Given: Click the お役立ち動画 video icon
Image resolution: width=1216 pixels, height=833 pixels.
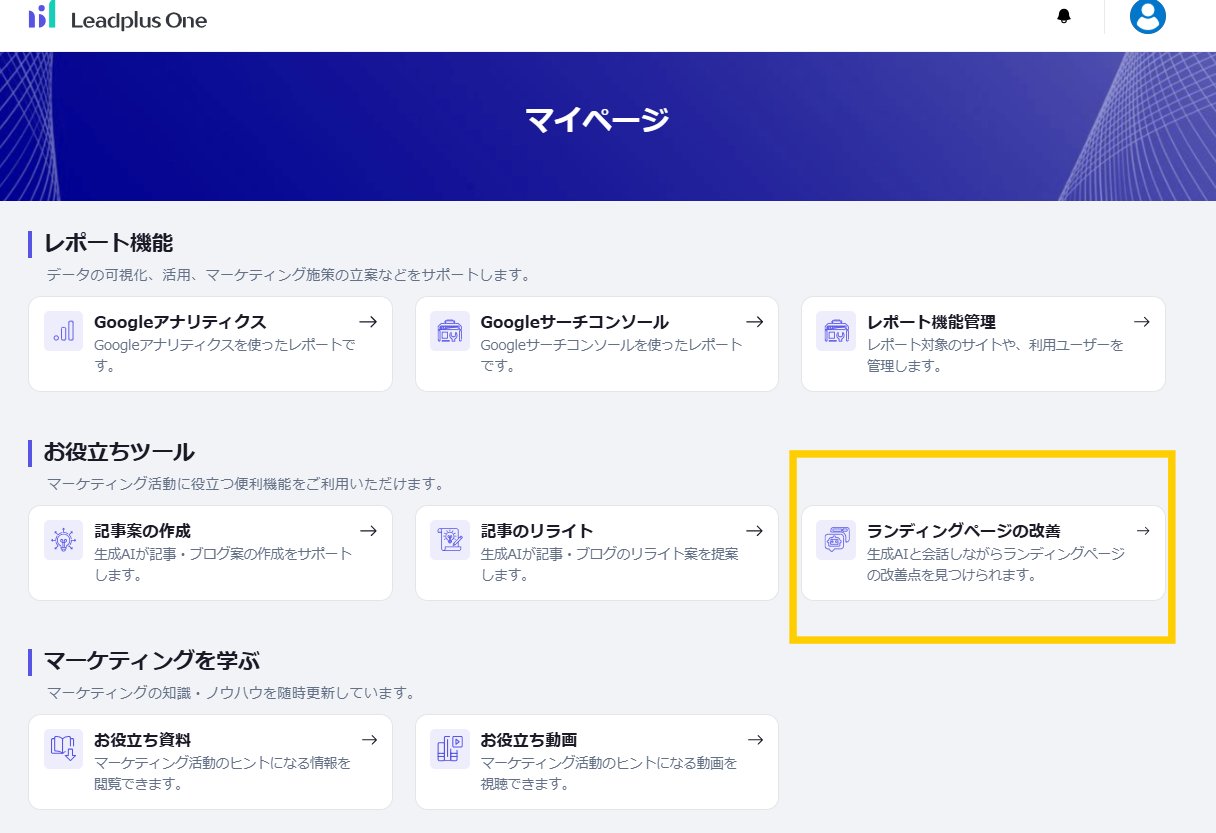Looking at the screenshot, I should (450, 749).
